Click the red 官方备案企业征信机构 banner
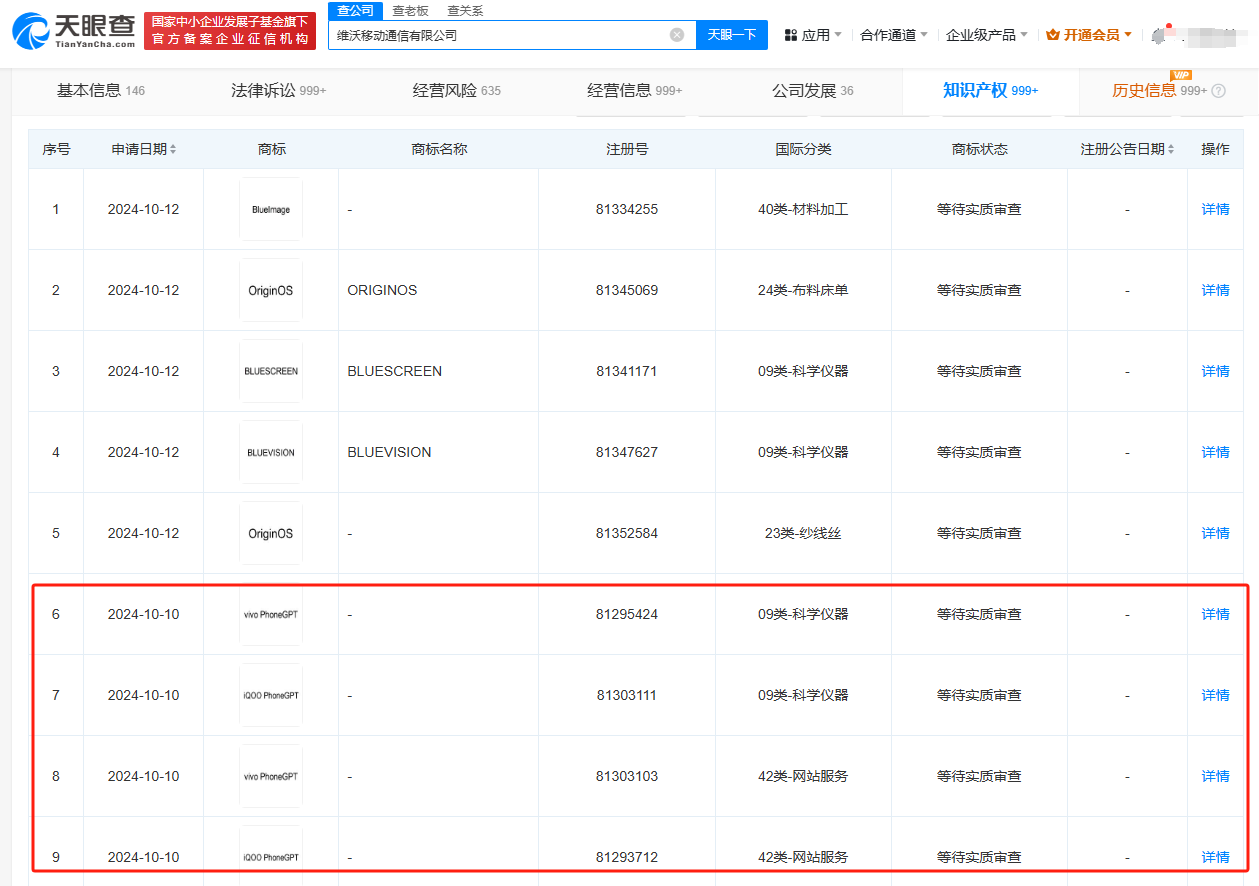1259x886 pixels. point(229,31)
